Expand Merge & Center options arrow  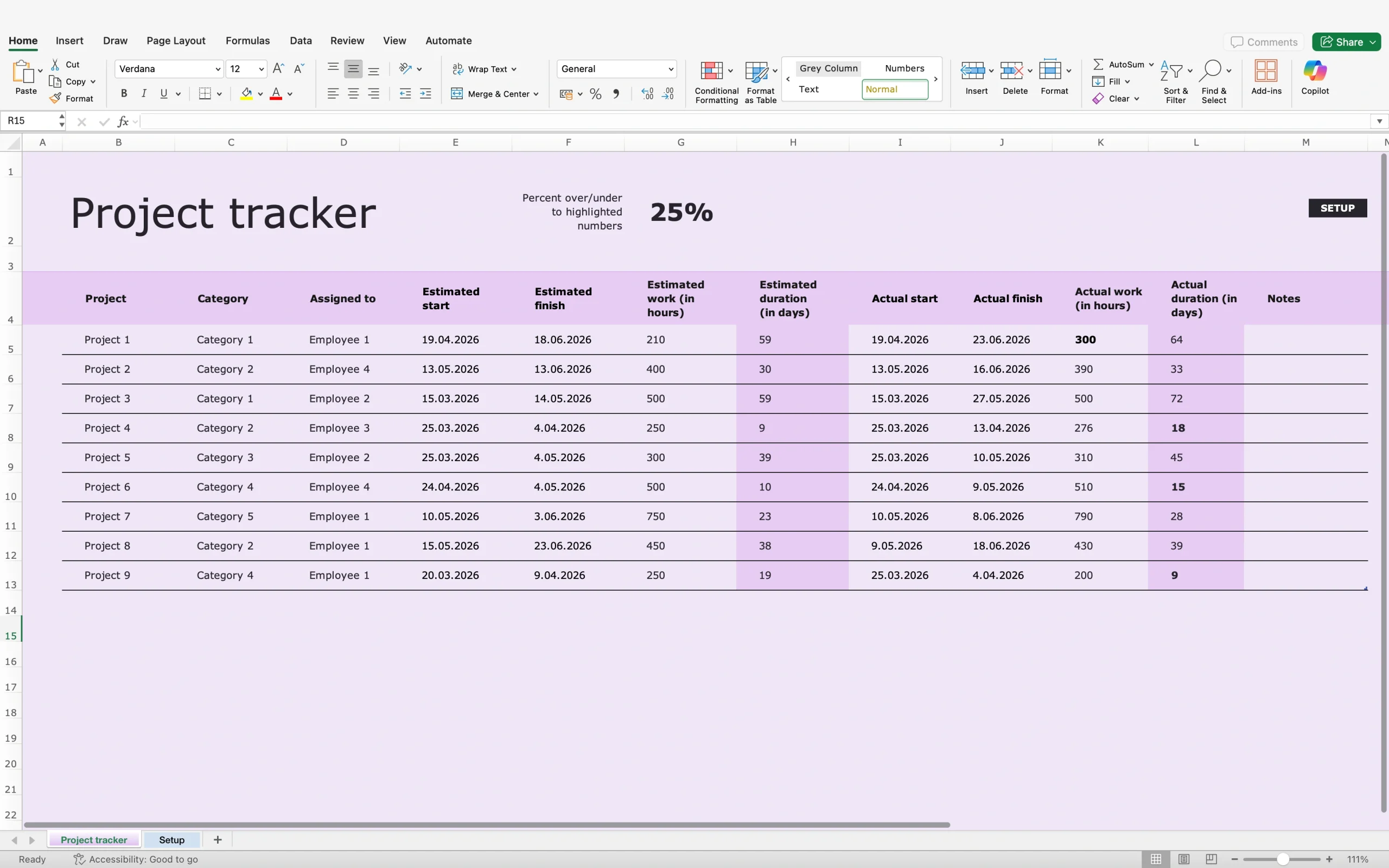point(536,94)
